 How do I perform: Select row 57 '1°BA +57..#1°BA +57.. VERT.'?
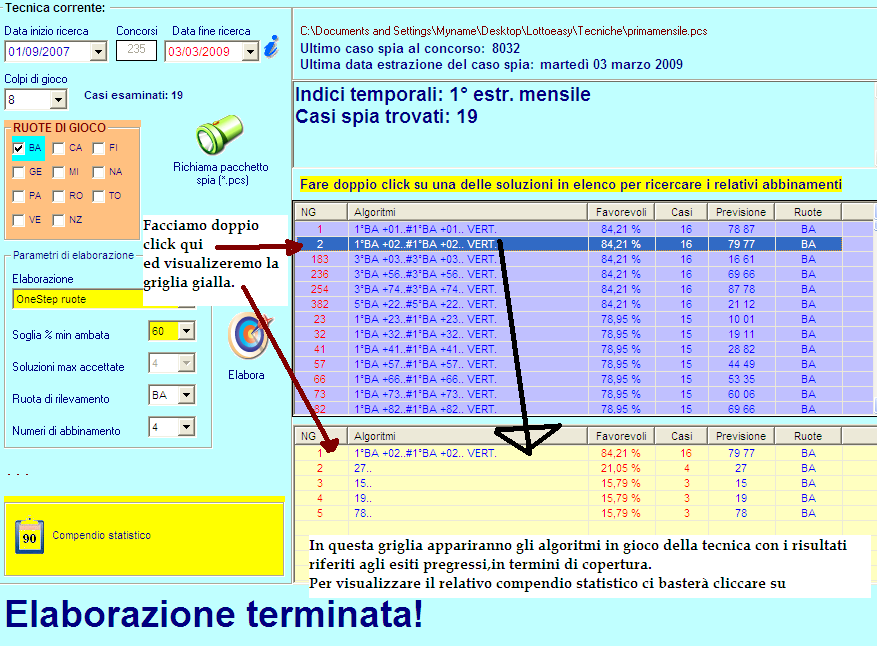[568, 364]
